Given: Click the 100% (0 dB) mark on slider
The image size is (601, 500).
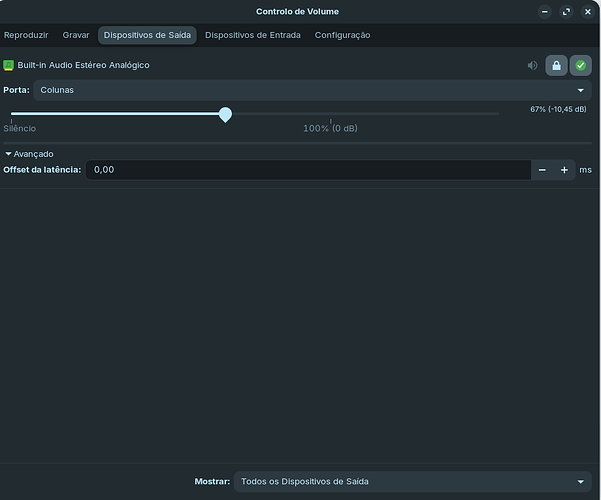Looking at the screenshot, I should pos(331,121).
